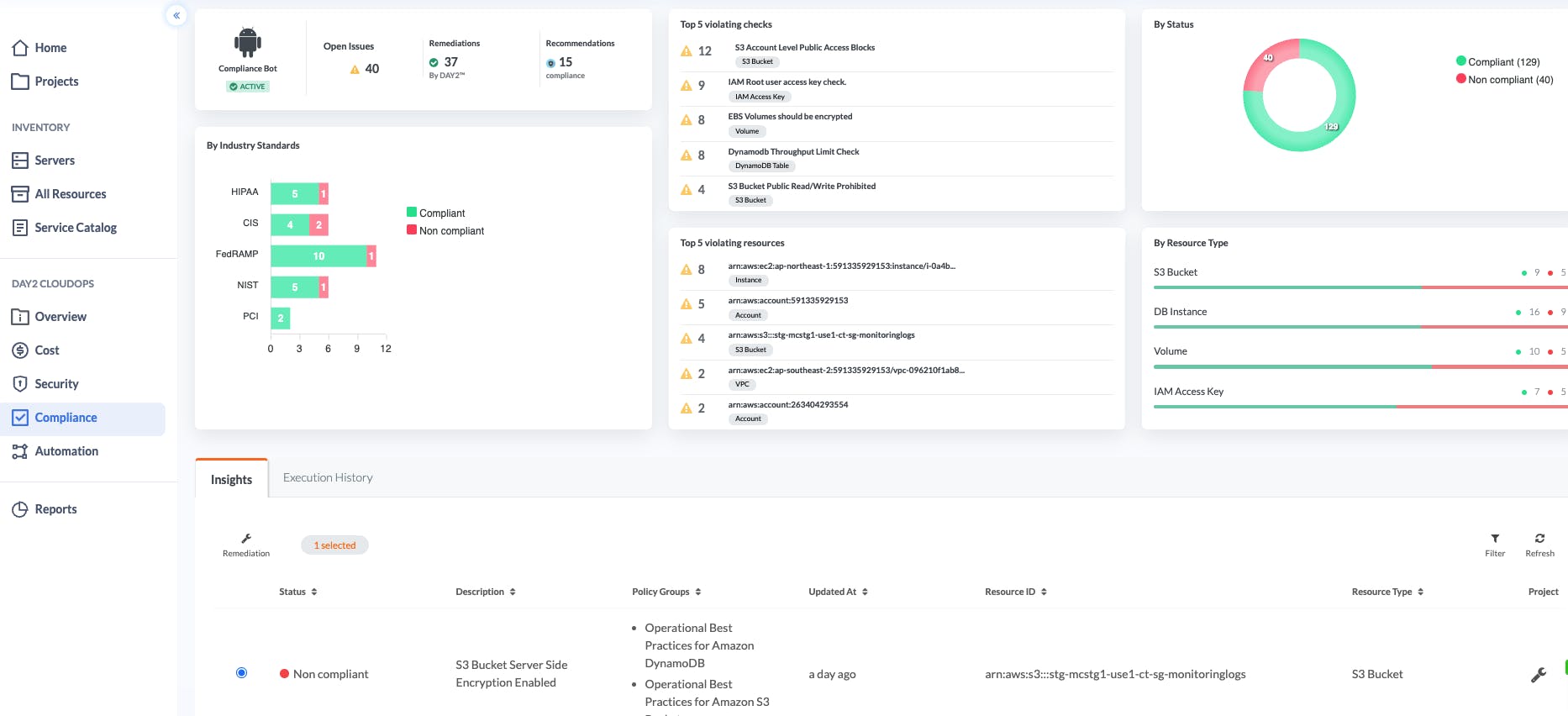The height and width of the screenshot is (716, 1568).
Task: Open Automation in the sidebar
Action: pyautogui.click(x=66, y=451)
